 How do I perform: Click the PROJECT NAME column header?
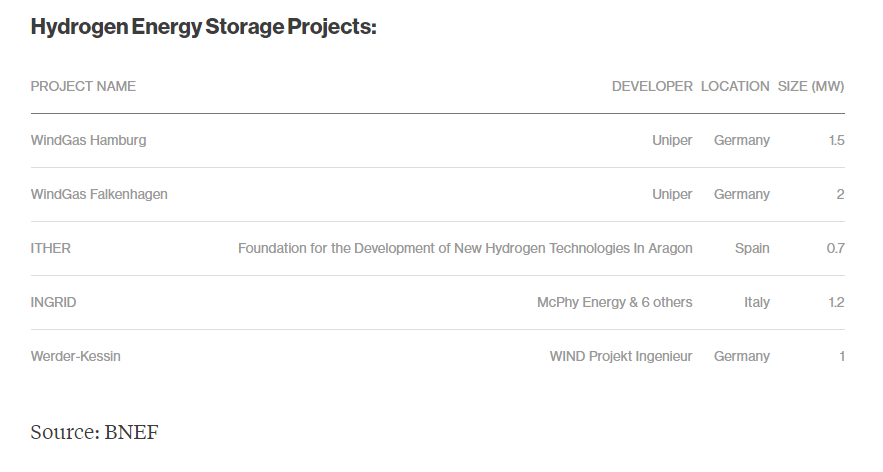coord(83,86)
